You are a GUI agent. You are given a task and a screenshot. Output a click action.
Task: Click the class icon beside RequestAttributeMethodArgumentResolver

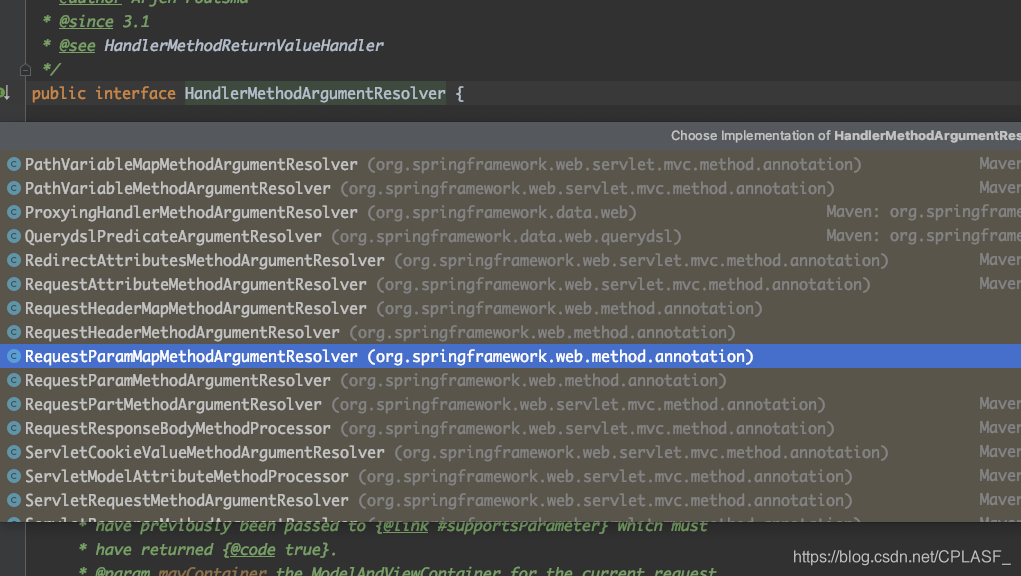(x=14, y=284)
